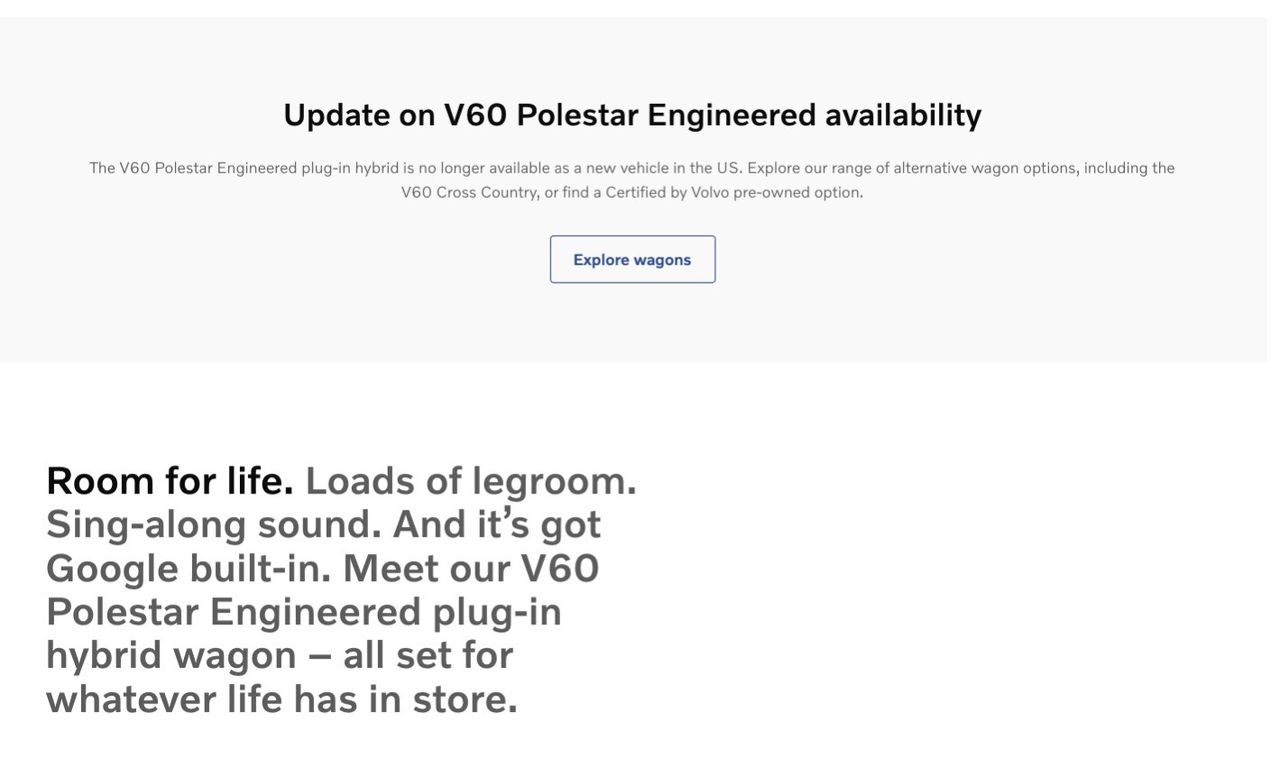The height and width of the screenshot is (777, 1280).
Task: Click the bold 'Room for life.' text
Action: (x=170, y=481)
